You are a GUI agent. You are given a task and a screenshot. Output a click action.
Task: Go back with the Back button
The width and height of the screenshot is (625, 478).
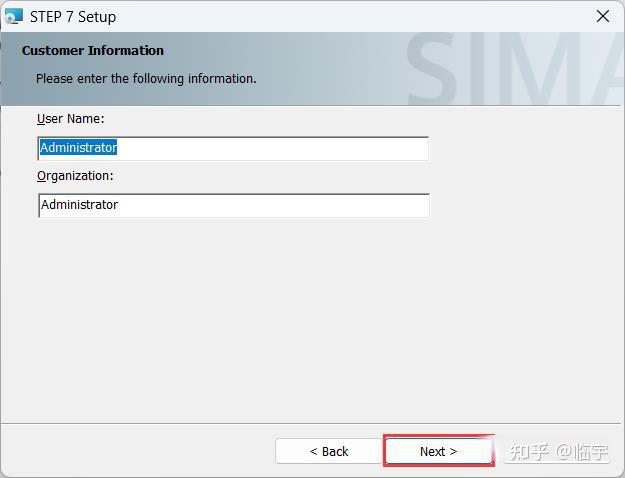pos(328,451)
